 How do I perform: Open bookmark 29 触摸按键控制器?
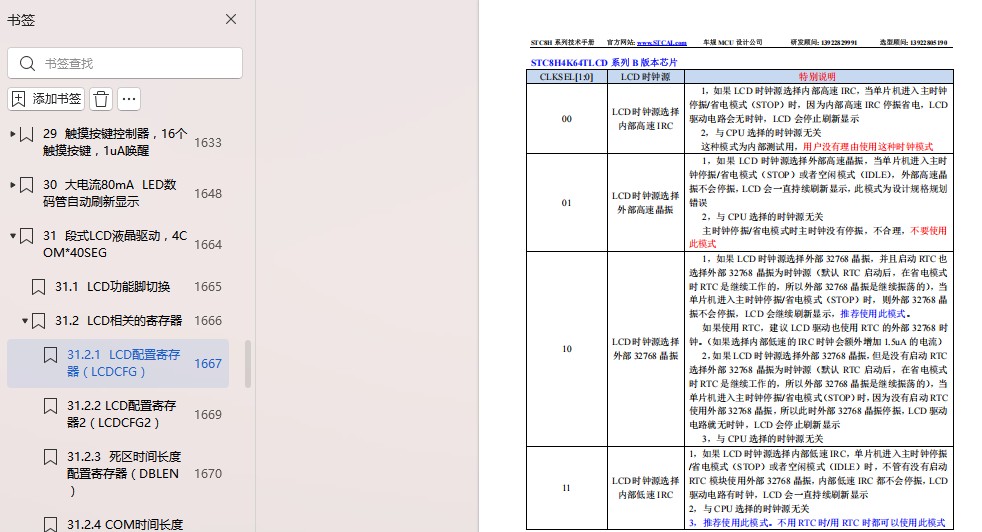115,142
